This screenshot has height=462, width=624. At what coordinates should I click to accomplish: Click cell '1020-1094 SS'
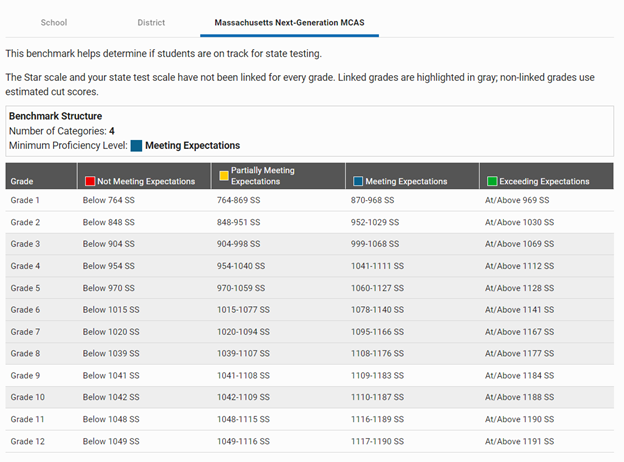[243, 332]
